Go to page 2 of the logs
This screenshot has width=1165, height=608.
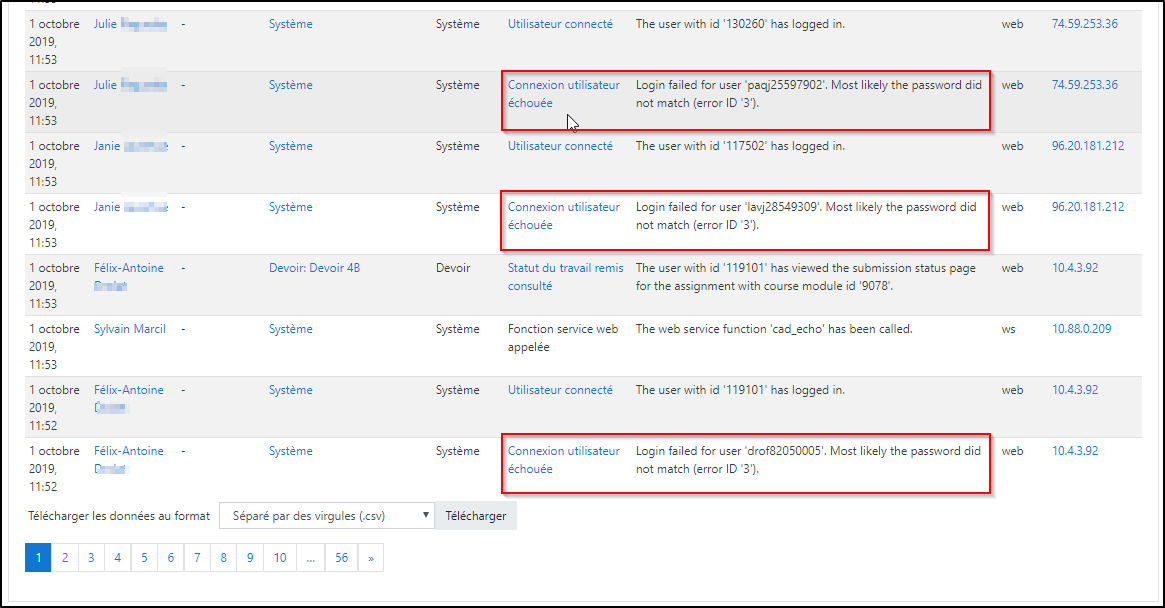click(x=65, y=558)
